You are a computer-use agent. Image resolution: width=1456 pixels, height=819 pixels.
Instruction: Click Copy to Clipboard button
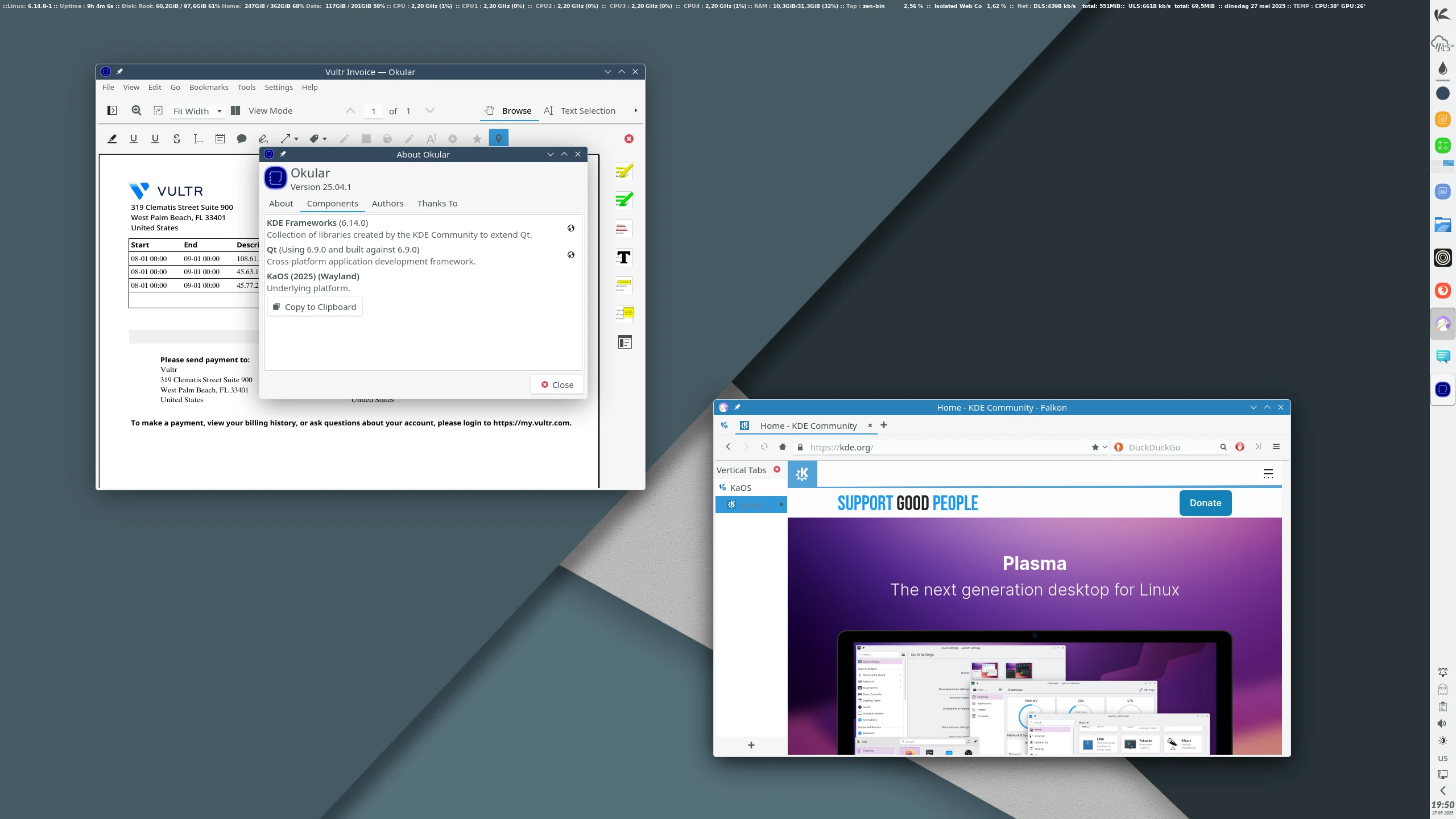pyautogui.click(x=315, y=307)
